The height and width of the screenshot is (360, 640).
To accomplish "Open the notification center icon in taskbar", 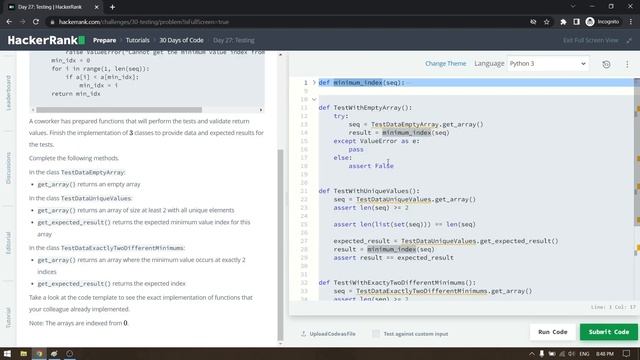I will (627, 353).
